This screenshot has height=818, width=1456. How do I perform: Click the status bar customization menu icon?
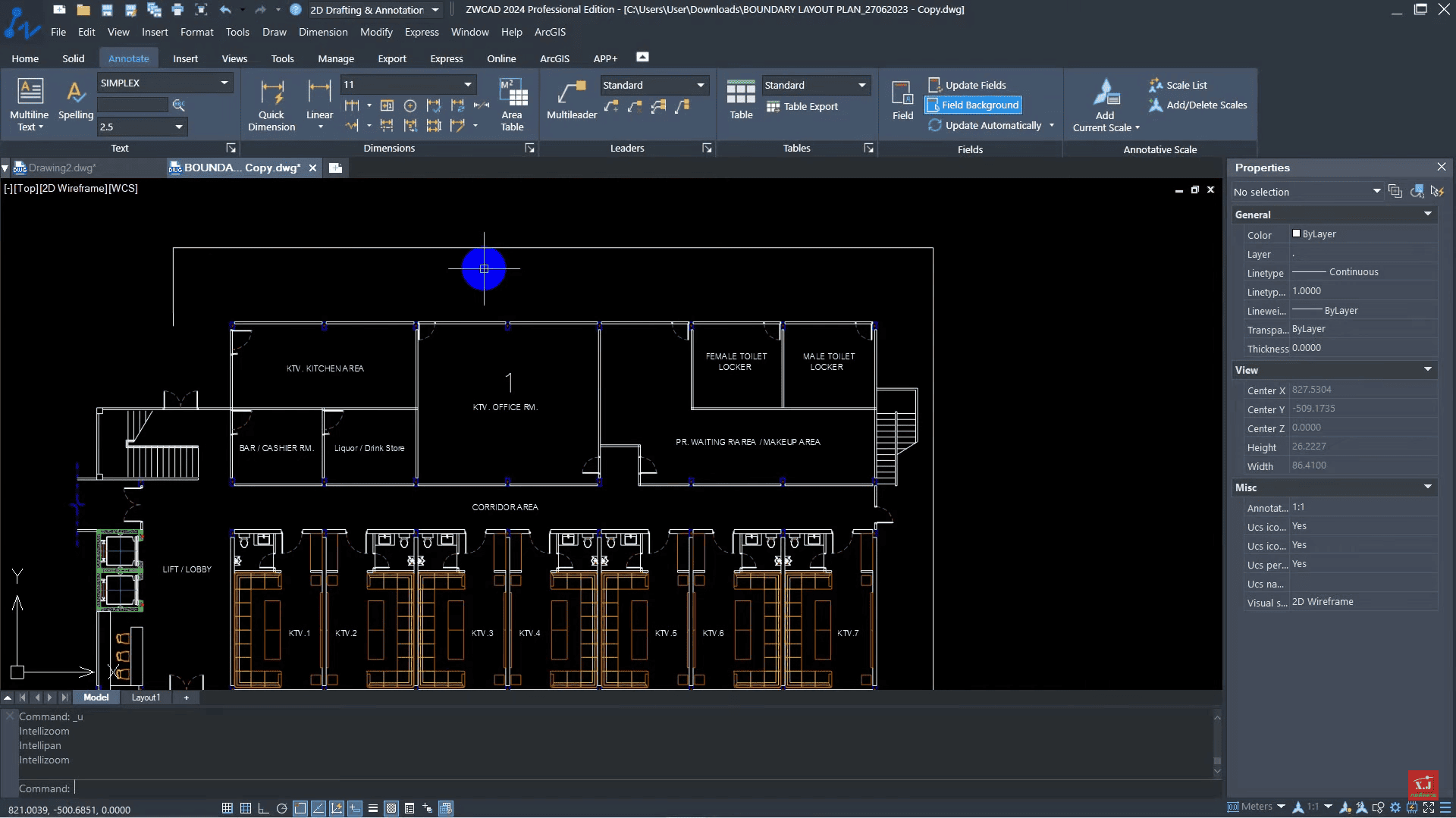point(1445,807)
